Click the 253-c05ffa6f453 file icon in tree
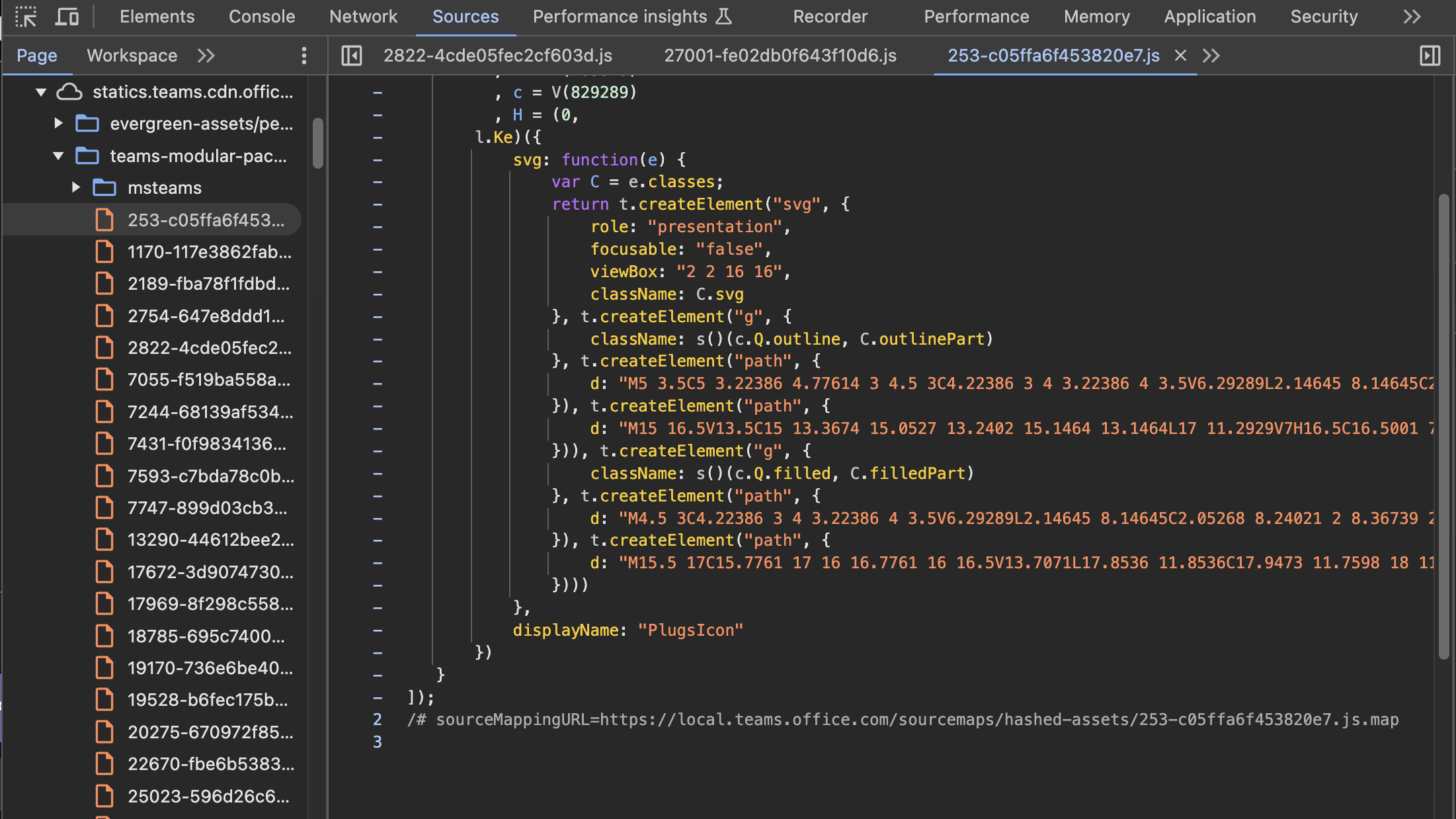The height and width of the screenshot is (819, 1456). coord(104,220)
